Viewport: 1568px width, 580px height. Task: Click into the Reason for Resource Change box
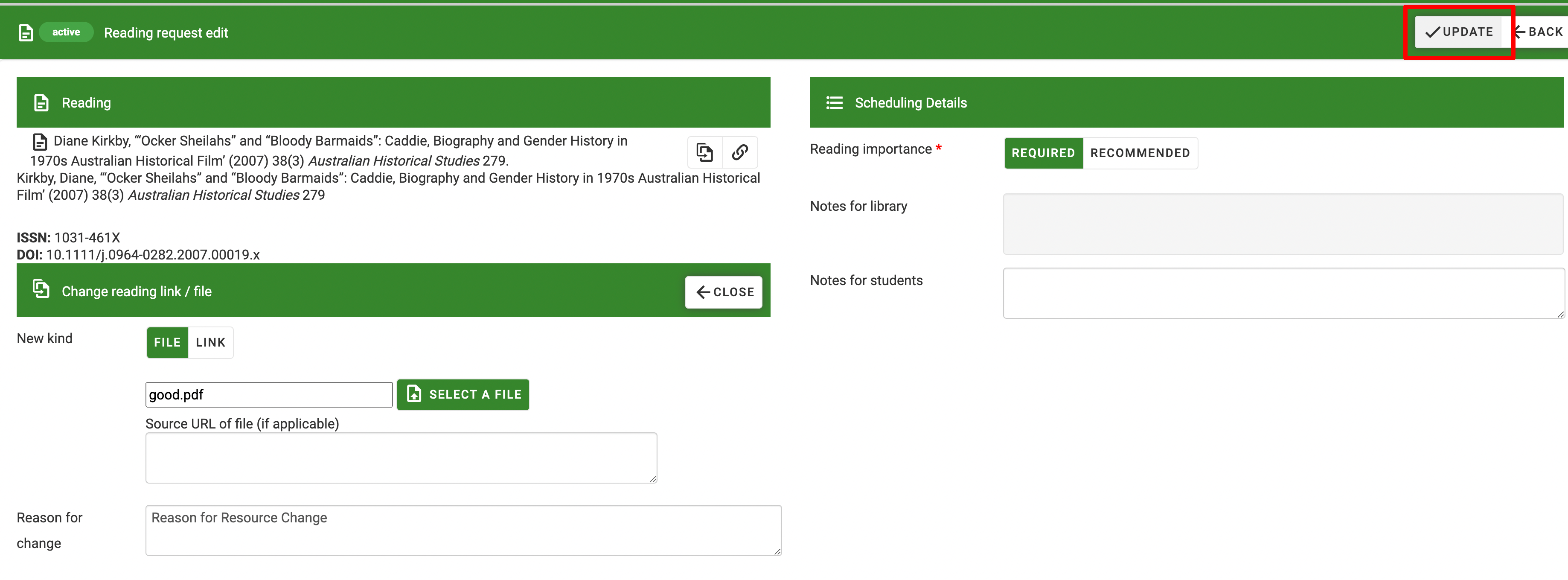(463, 530)
